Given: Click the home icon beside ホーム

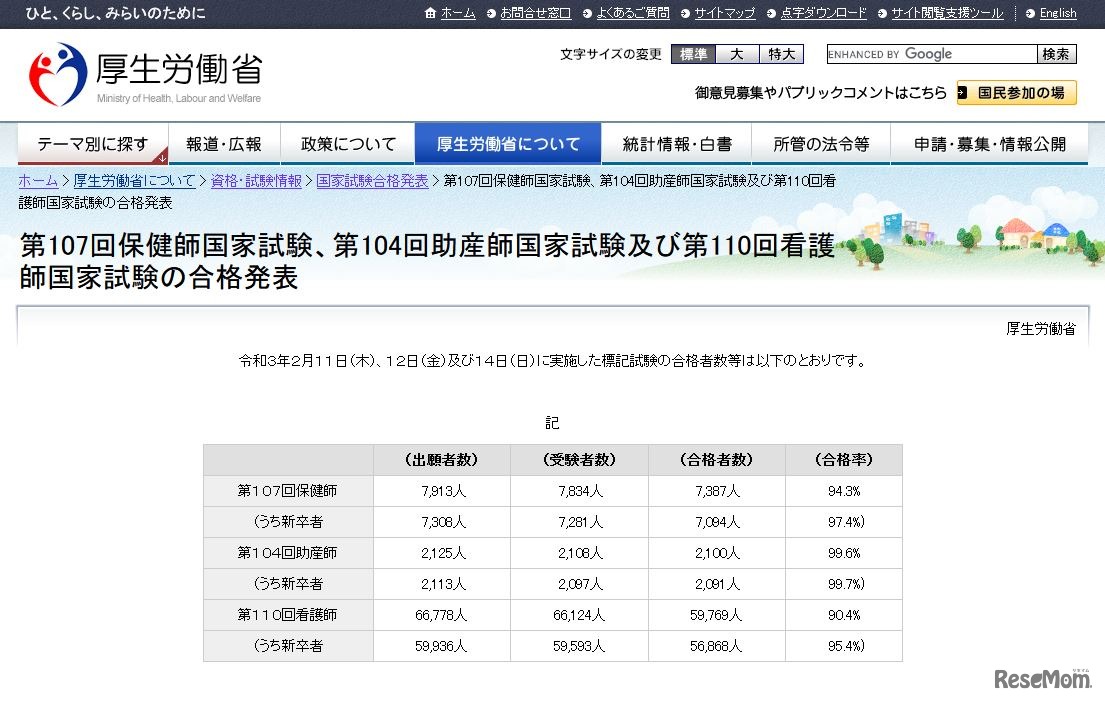Looking at the screenshot, I should (x=430, y=13).
